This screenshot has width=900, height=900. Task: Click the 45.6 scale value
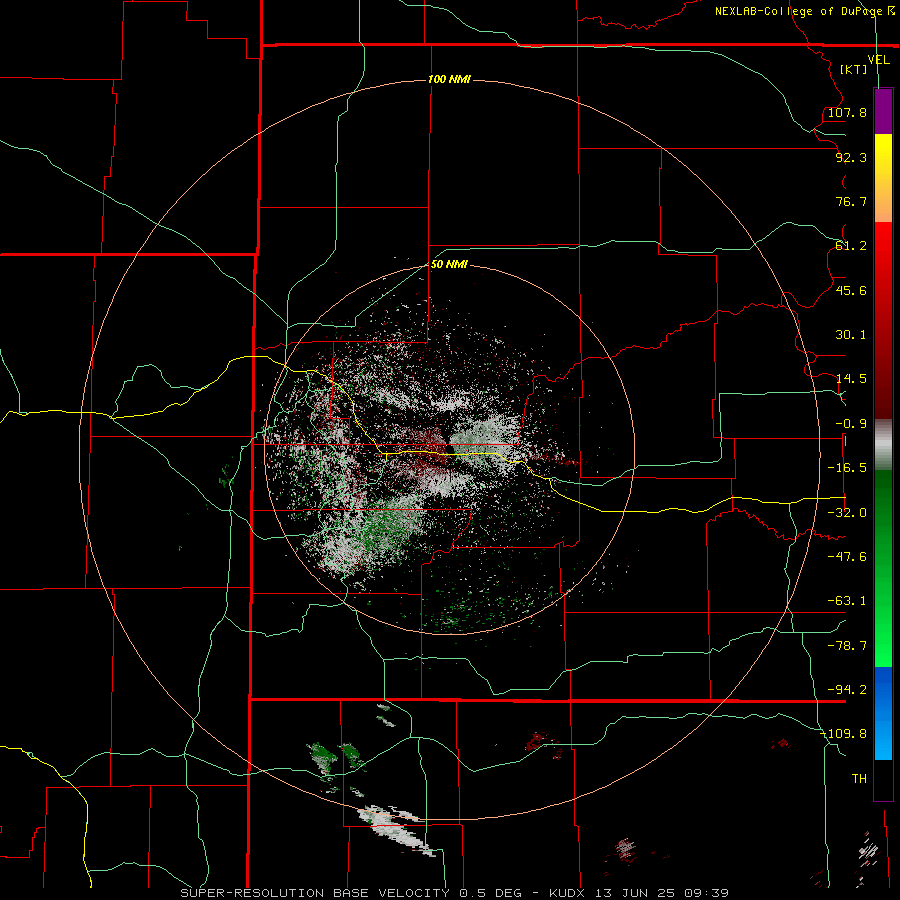tap(851, 290)
